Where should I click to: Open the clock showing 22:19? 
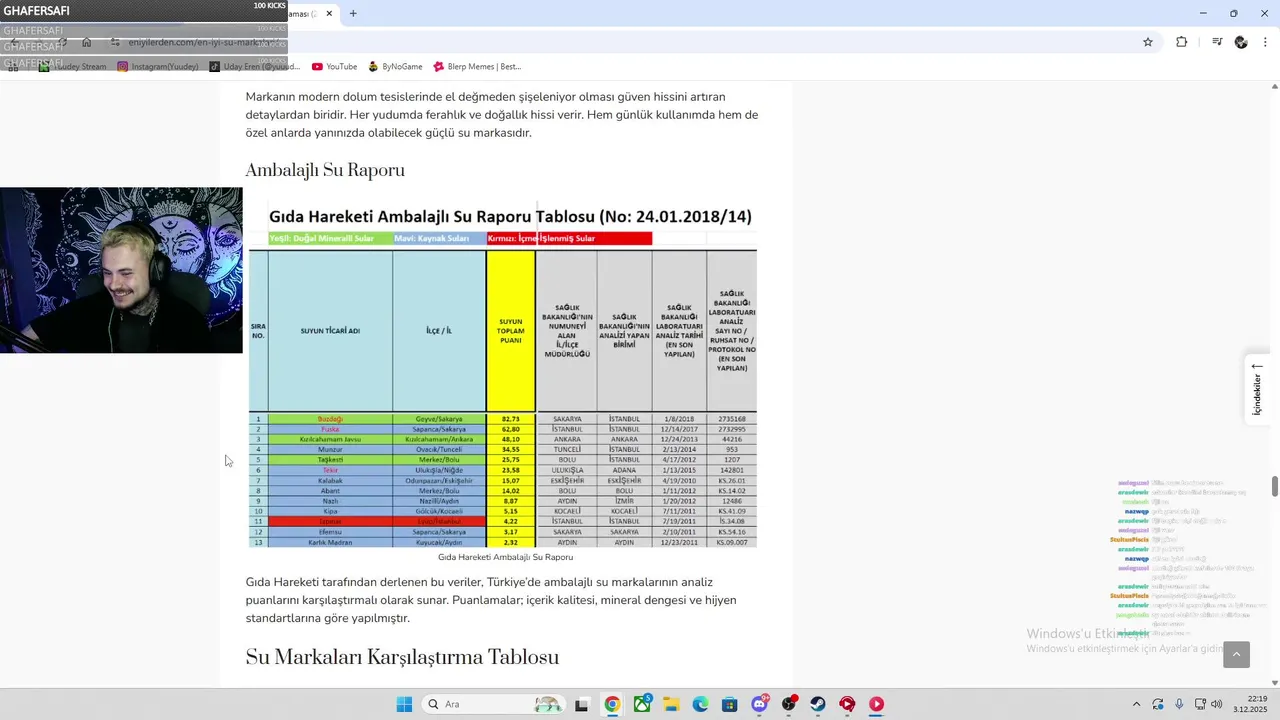(1251, 704)
